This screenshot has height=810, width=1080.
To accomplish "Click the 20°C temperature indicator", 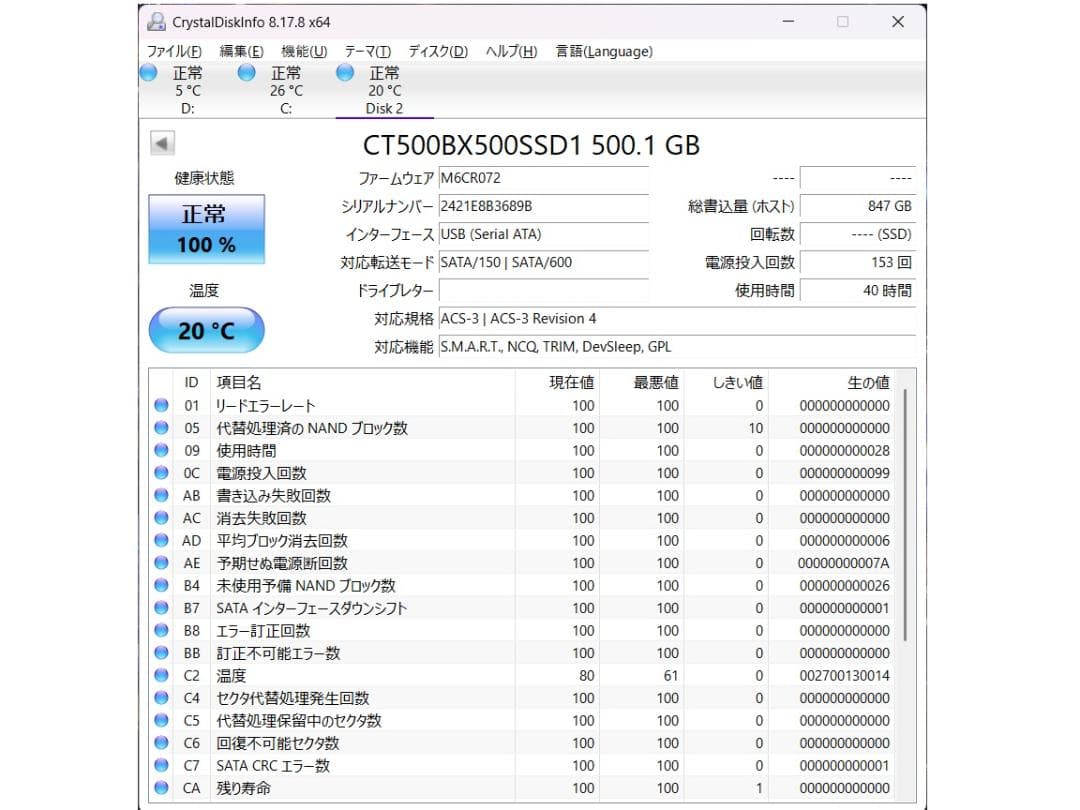I will click(206, 330).
